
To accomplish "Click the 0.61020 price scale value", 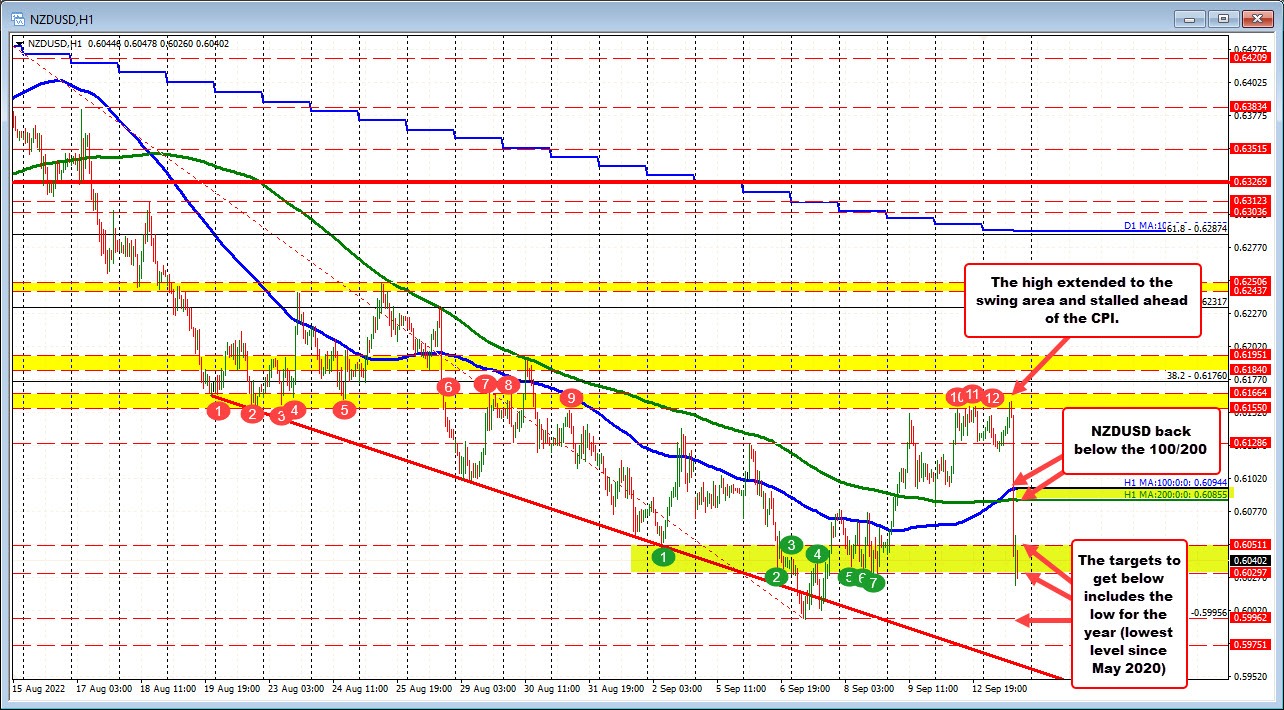I will coord(1248,478).
